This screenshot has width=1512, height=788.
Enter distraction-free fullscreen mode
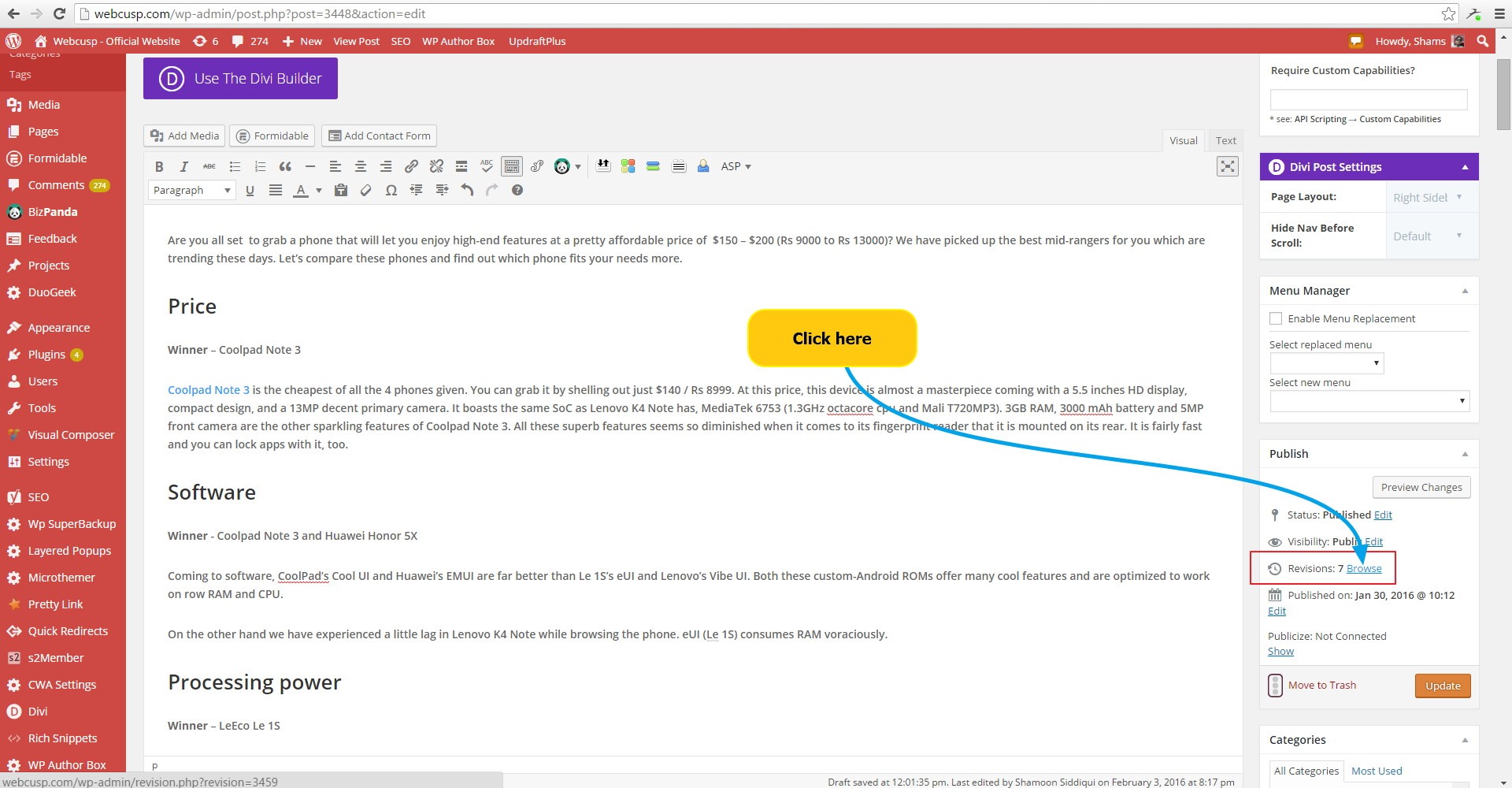pyautogui.click(x=1228, y=166)
